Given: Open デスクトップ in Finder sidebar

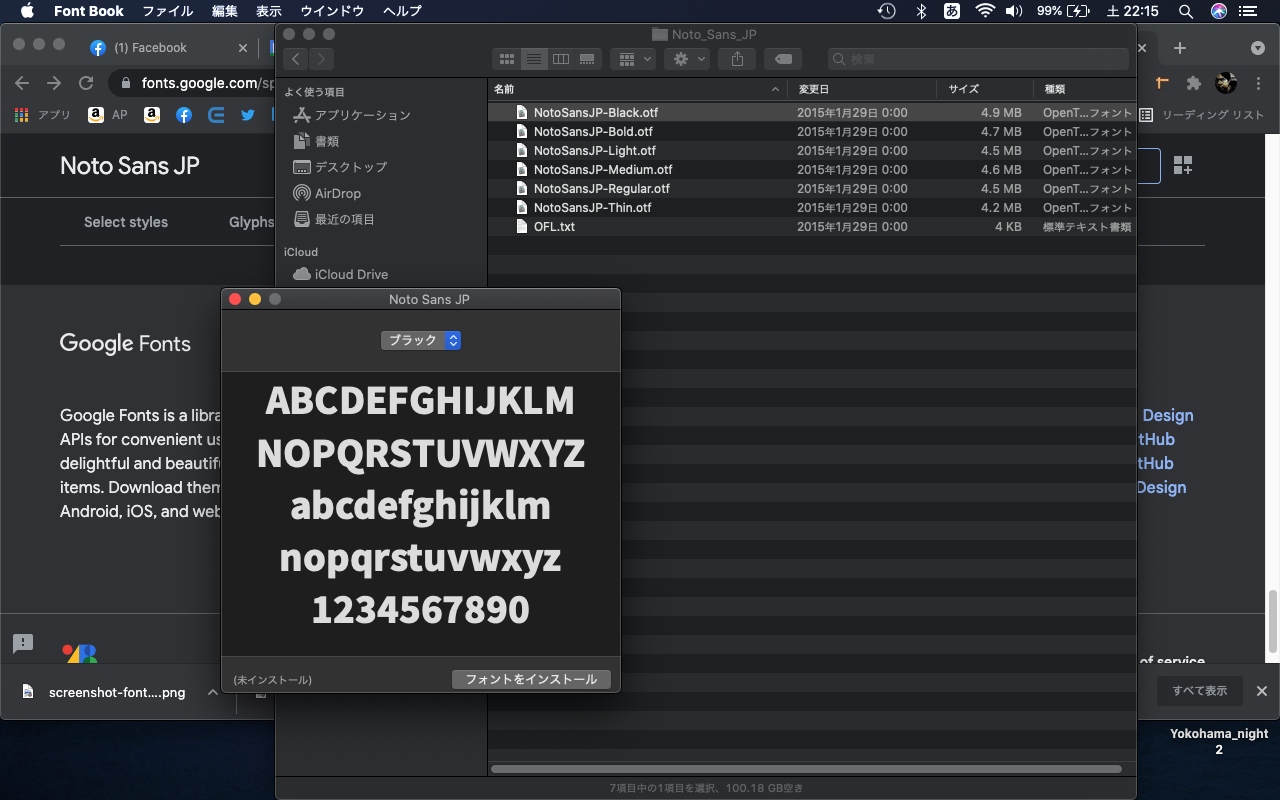Looking at the screenshot, I should coord(340,167).
